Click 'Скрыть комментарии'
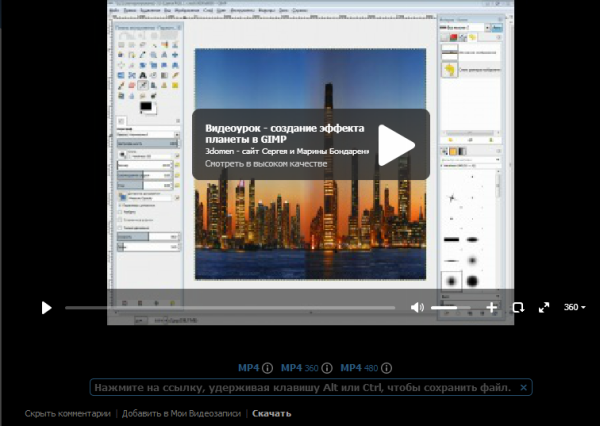This screenshot has height=426, width=600. 67,414
